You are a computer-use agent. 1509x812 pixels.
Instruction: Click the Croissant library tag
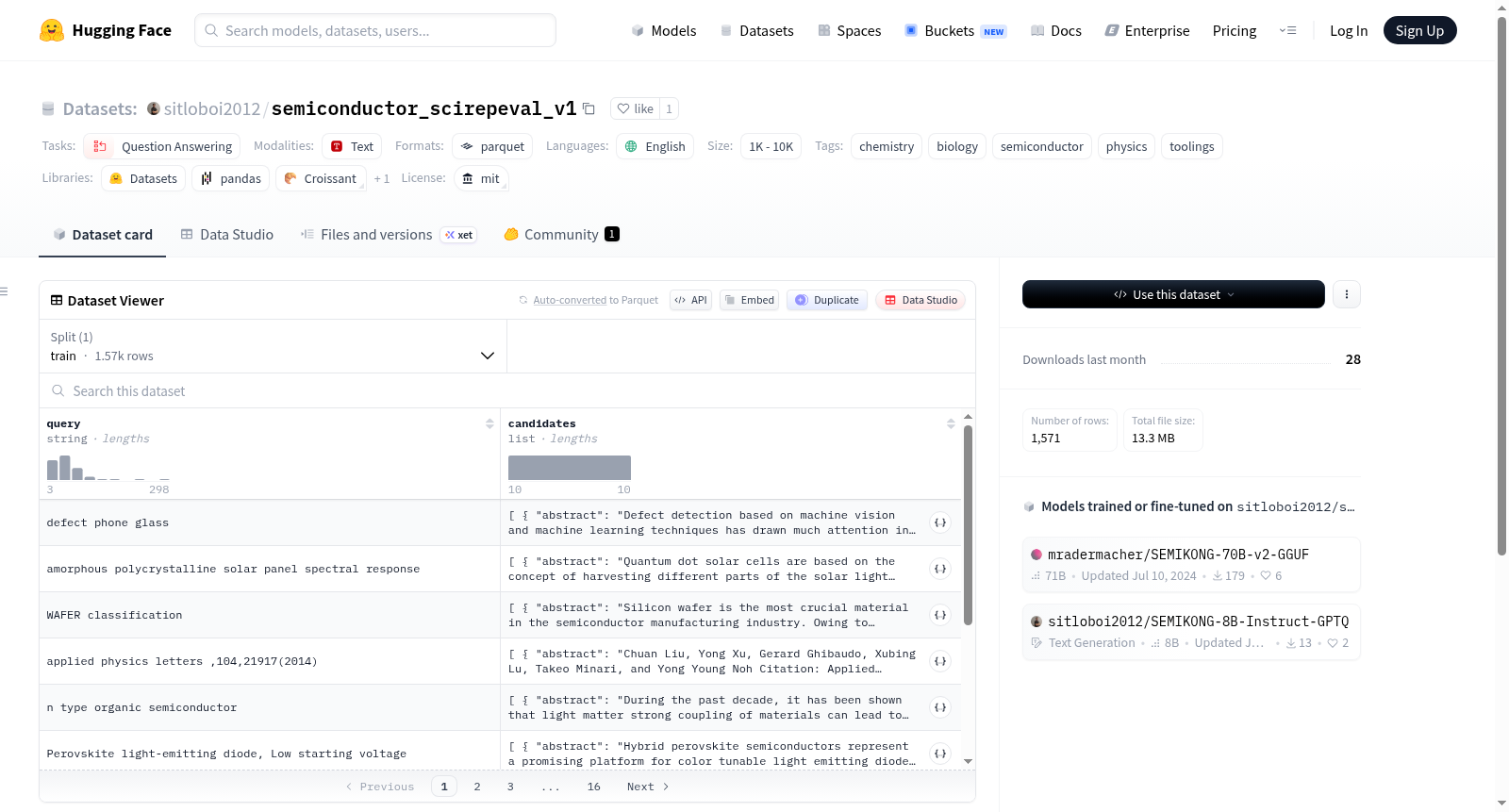[321, 178]
